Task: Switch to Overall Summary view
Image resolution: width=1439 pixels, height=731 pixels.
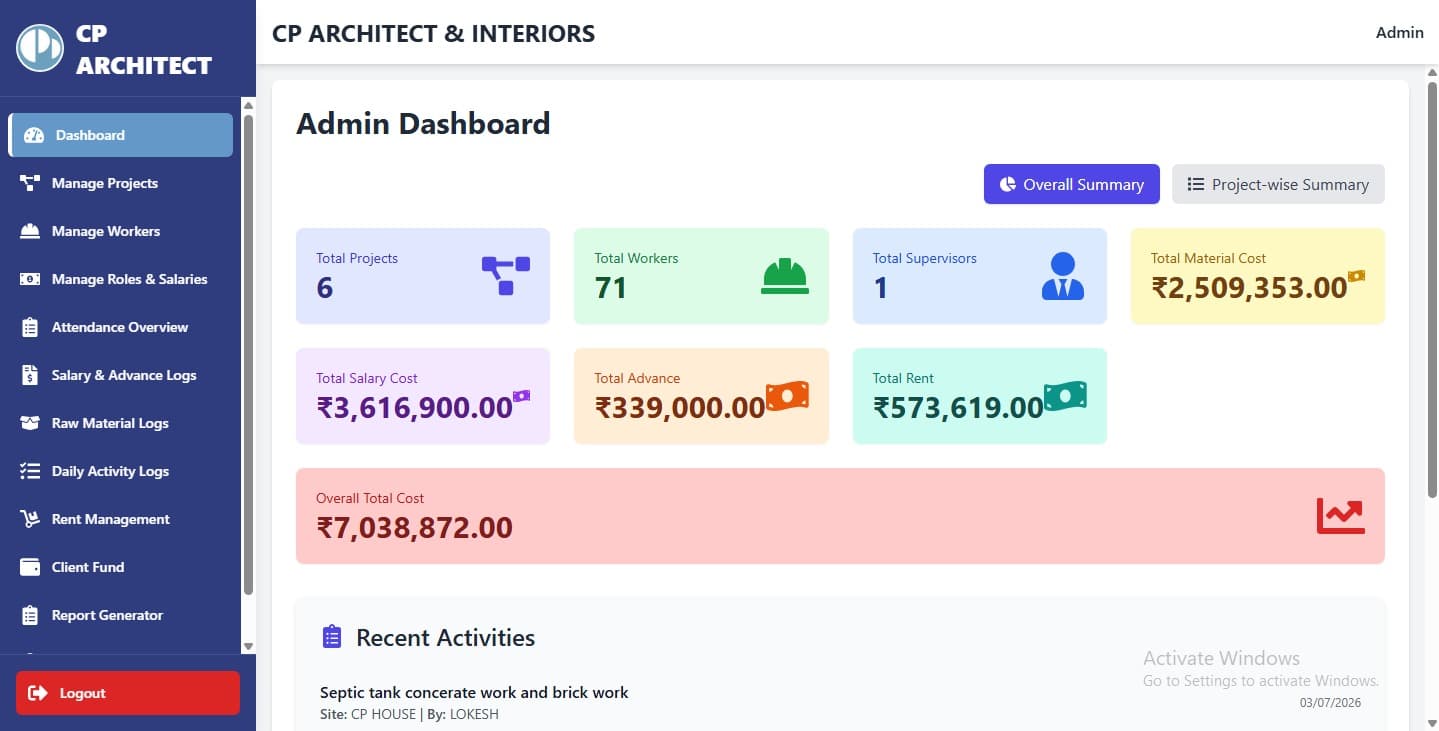Action: pyautogui.click(x=1072, y=184)
